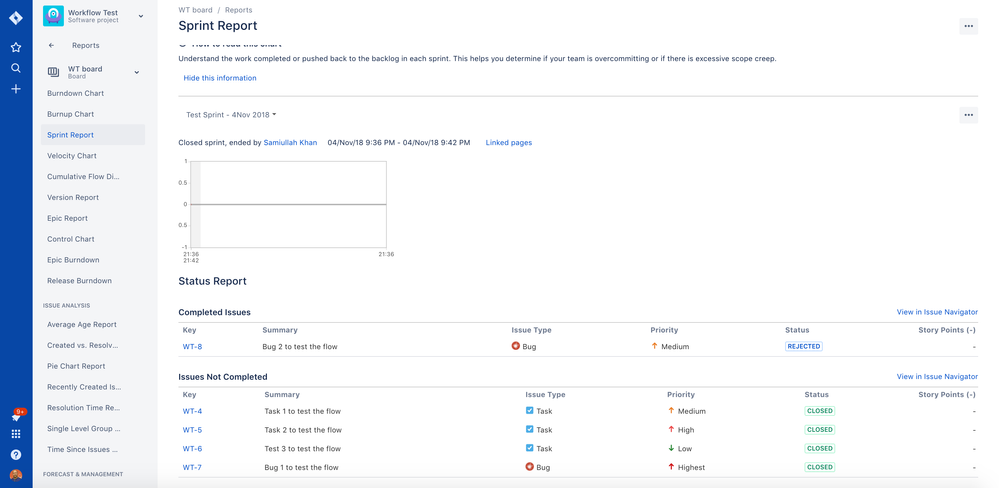Expand the WT board chevron

[x=136, y=73]
